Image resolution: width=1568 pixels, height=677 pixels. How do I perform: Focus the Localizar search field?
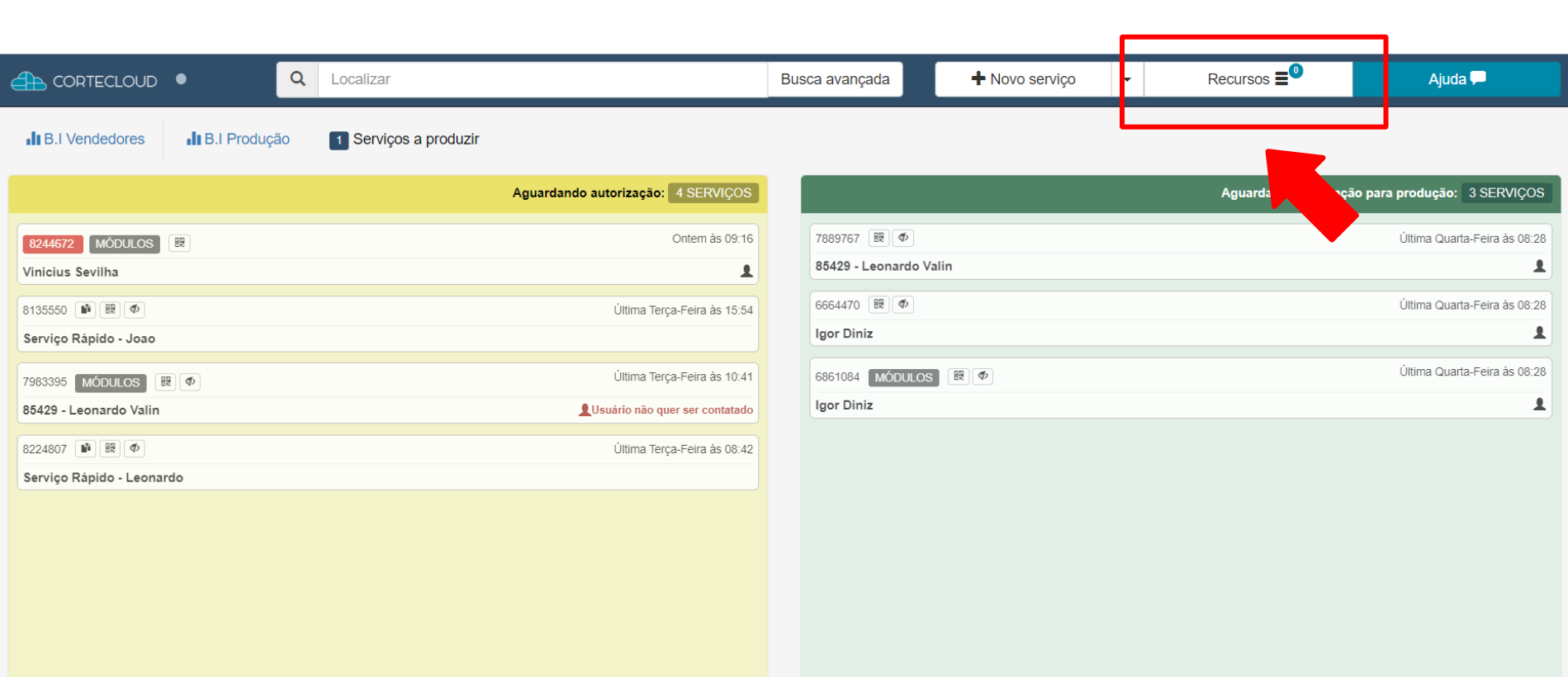point(542,79)
